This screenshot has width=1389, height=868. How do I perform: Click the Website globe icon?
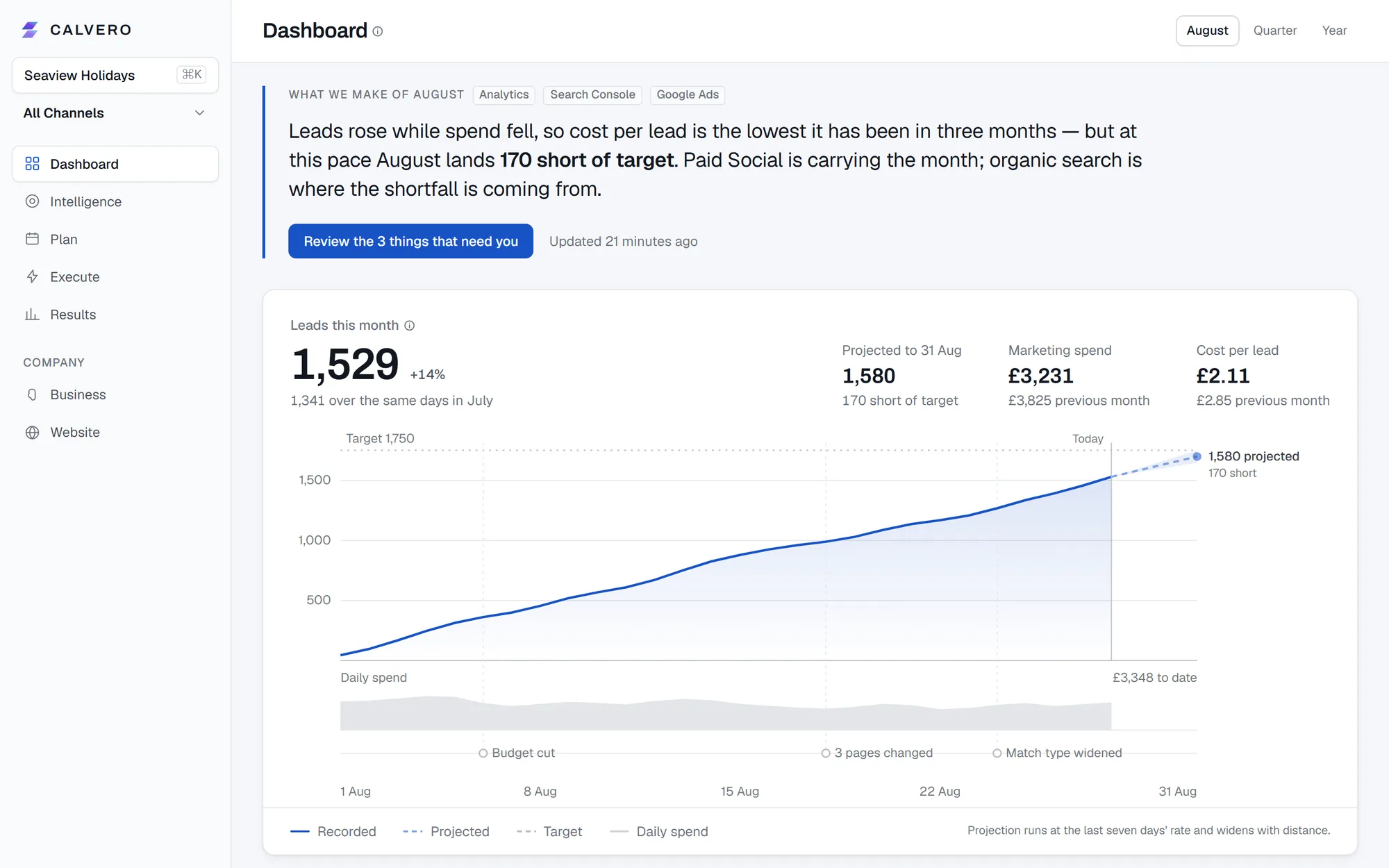(32, 432)
